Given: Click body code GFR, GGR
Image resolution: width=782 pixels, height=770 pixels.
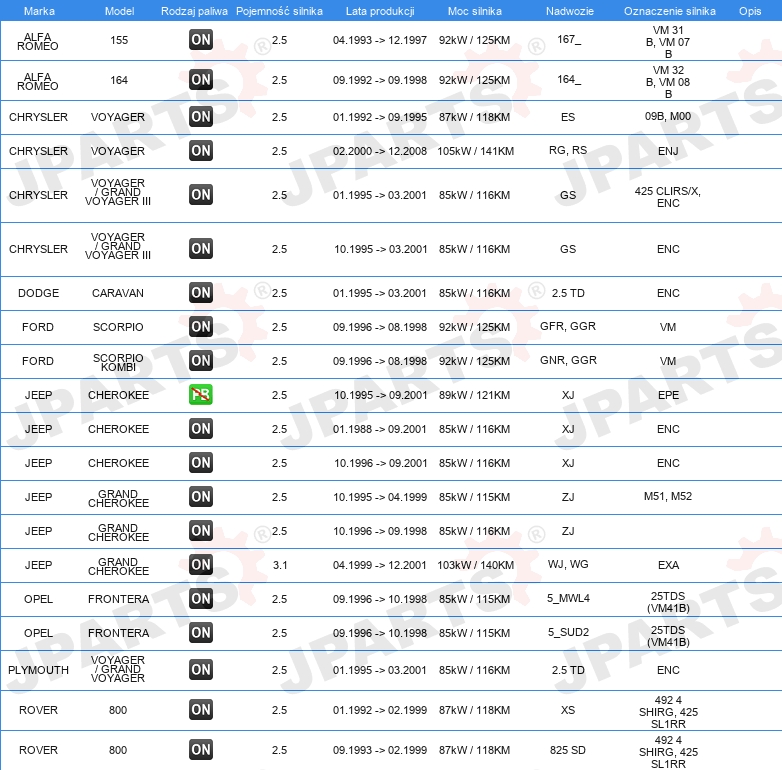Looking at the screenshot, I should [x=568, y=326].
